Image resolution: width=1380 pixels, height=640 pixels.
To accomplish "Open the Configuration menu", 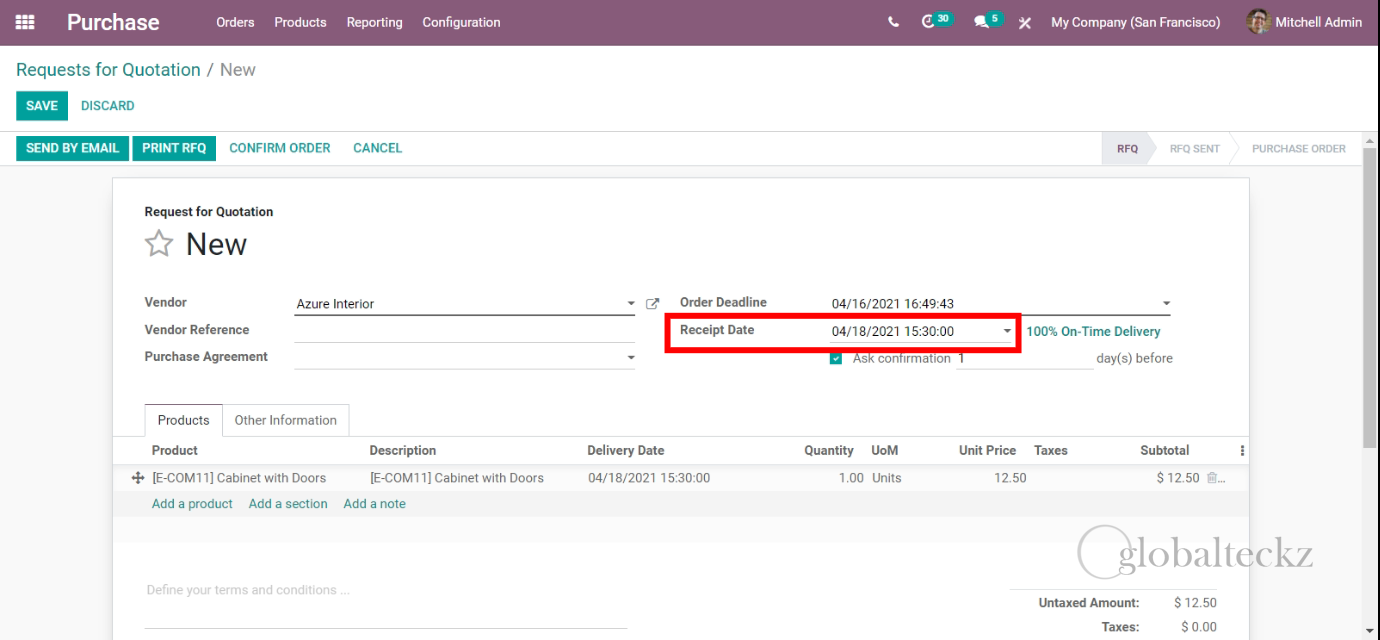I will pyautogui.click(x=461, y=22).
